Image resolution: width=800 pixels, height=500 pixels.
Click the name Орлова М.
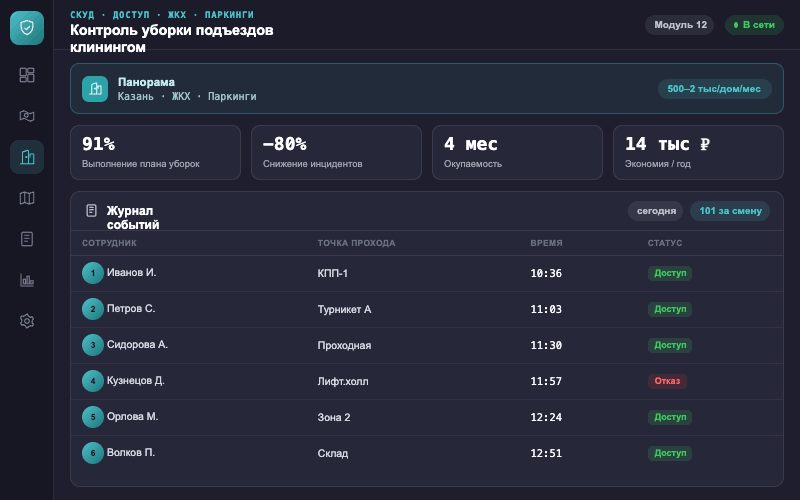tap(133, 416)
